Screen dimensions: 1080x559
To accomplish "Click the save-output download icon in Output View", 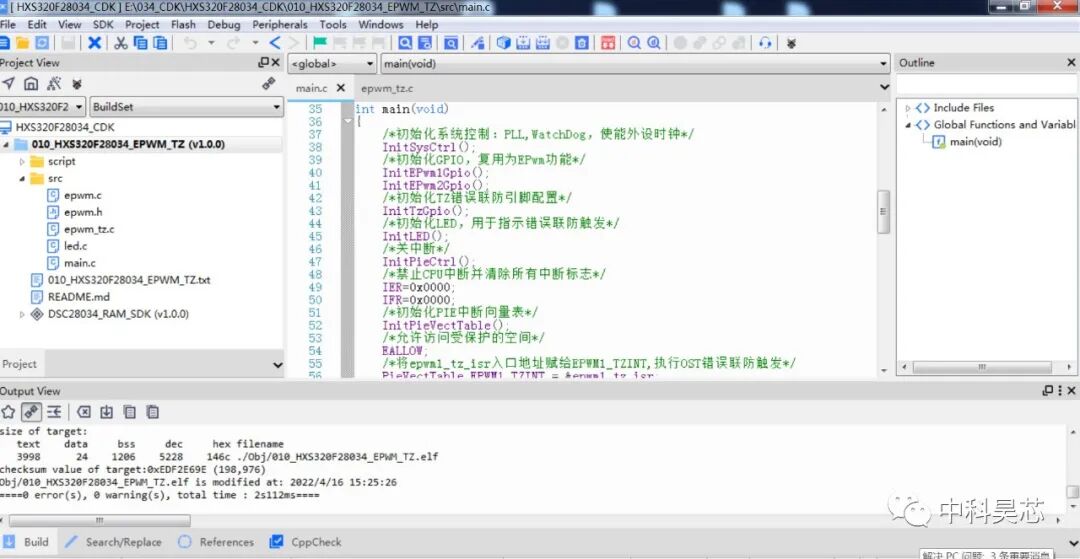I will [x=106, y=412].
